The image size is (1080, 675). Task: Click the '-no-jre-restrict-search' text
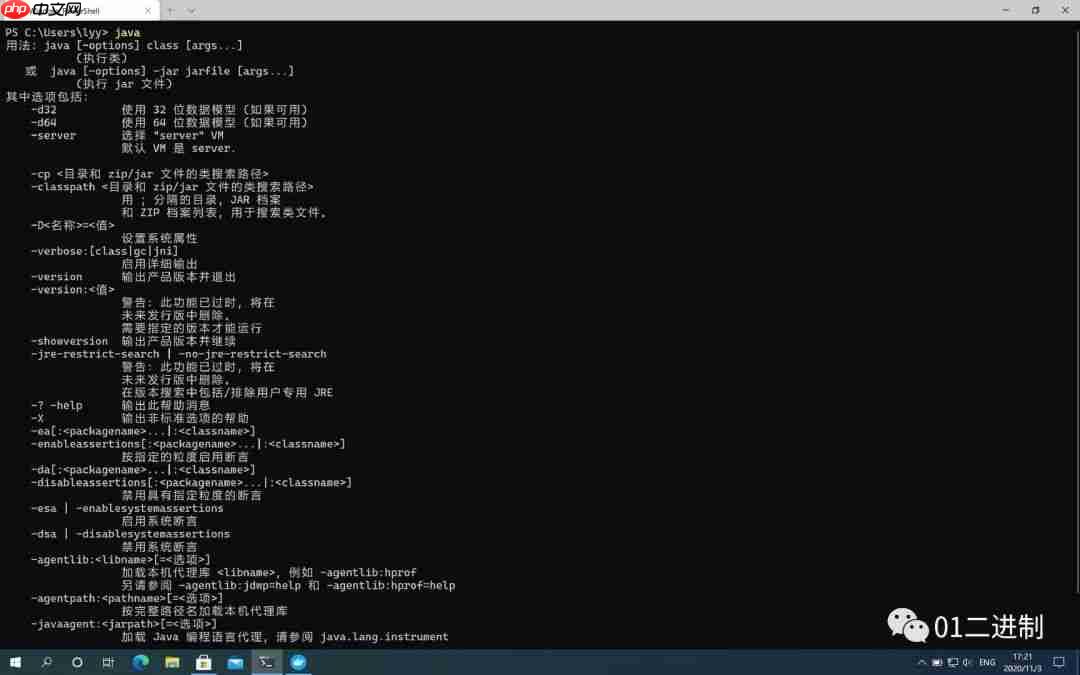coord(252,354)
